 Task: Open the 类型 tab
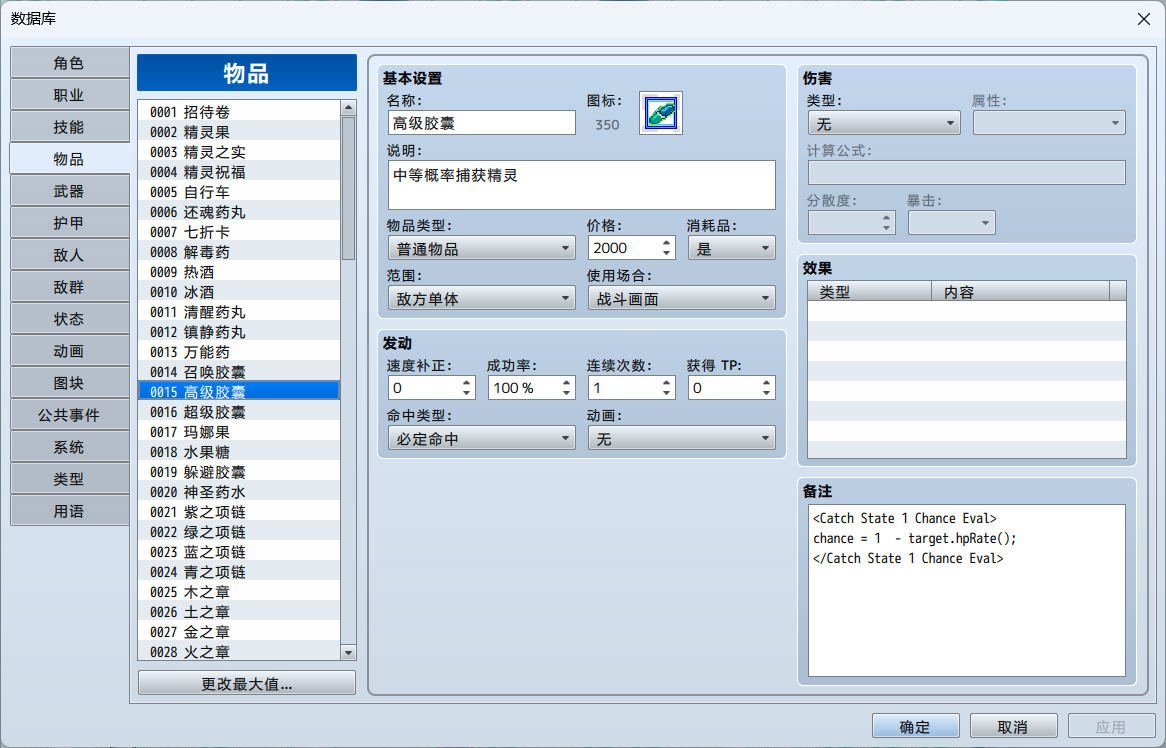tap(69, 479)
